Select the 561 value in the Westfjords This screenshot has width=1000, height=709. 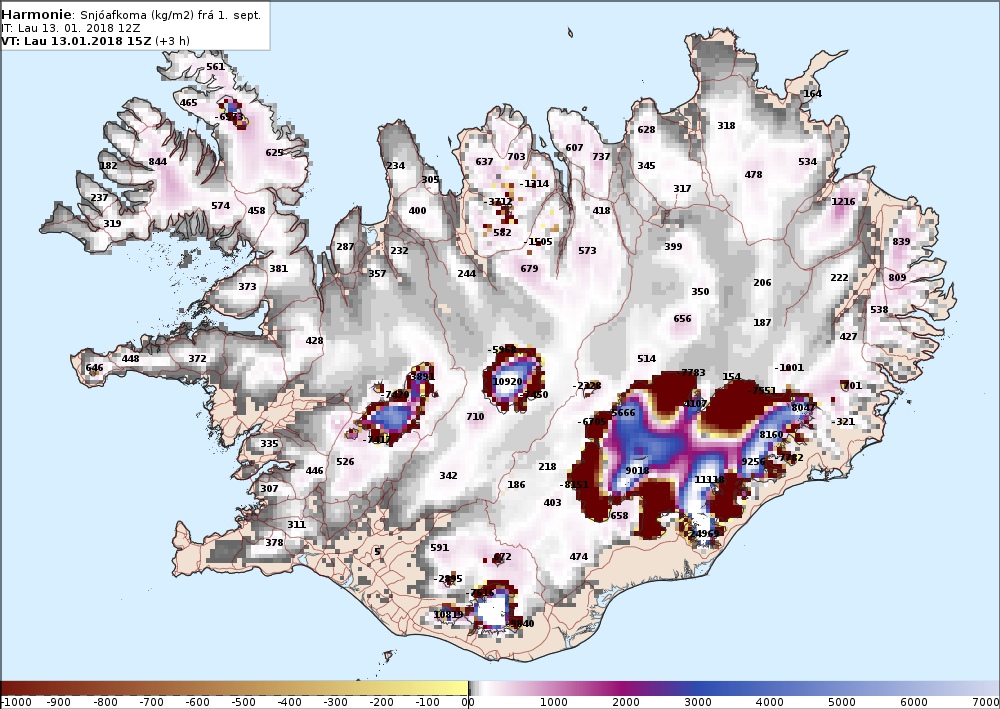point(216,67)
